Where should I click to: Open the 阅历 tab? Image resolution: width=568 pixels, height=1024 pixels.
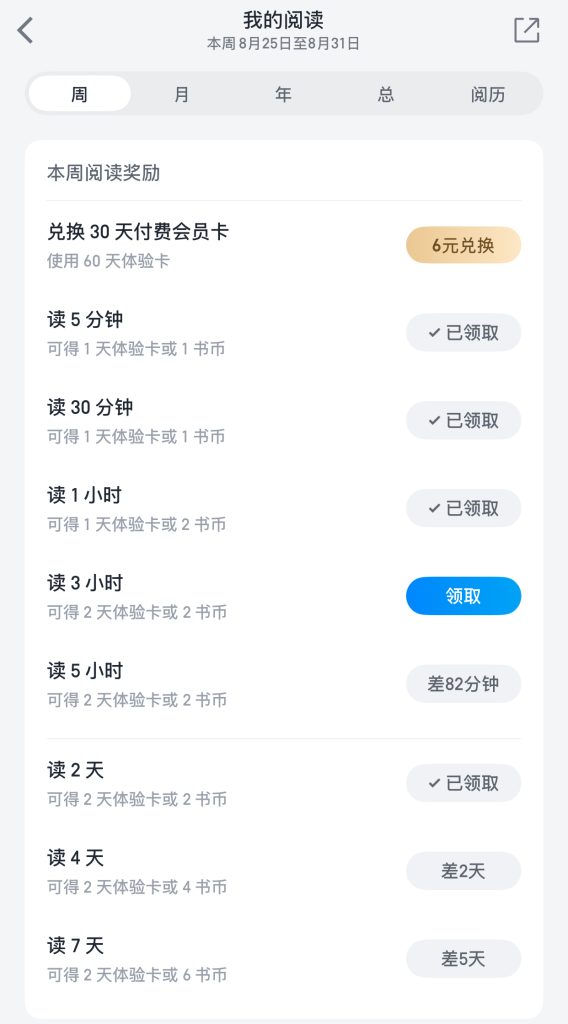click(x=488, y=94)
